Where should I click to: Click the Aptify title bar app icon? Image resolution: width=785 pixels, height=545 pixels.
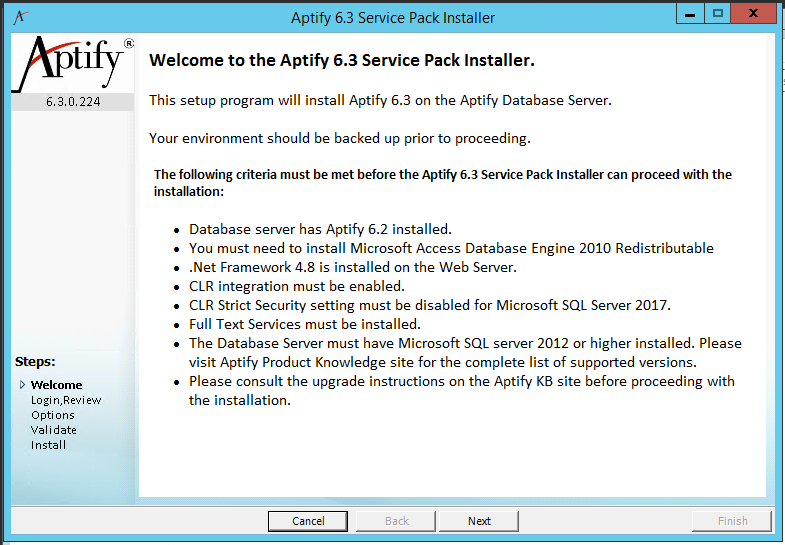(21, 18)
